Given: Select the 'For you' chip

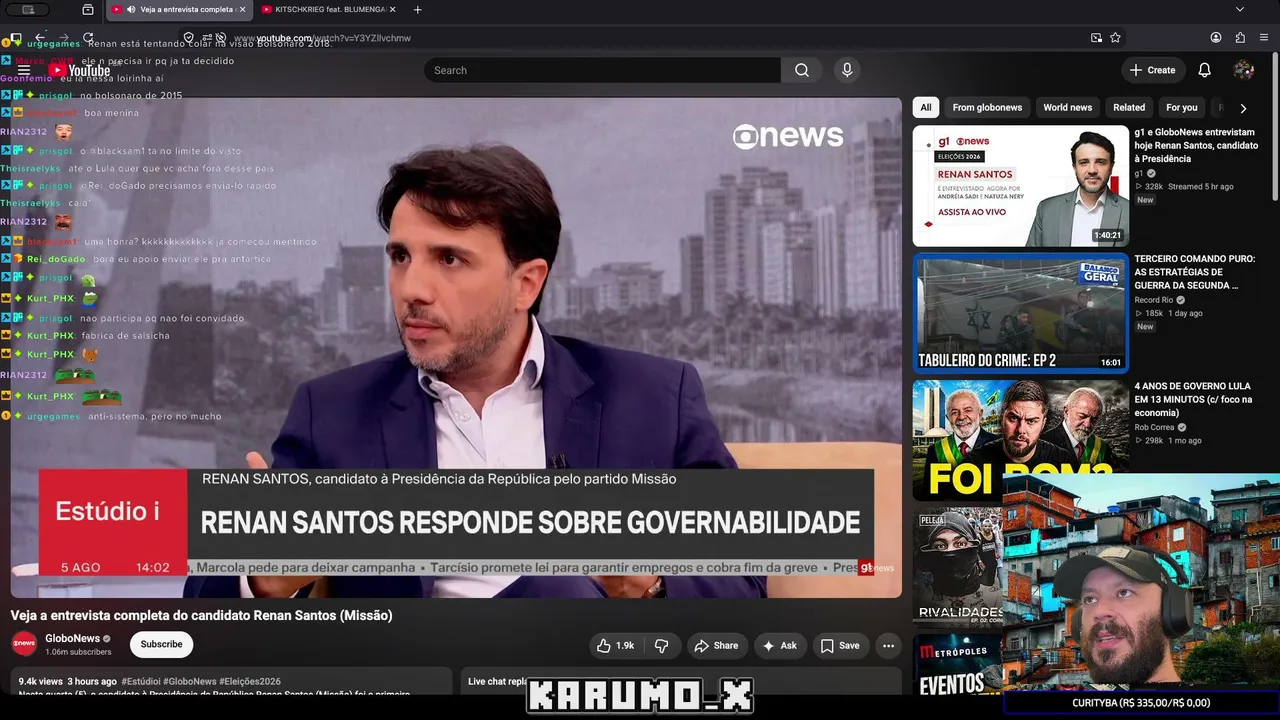Looking at the screenshot, I should coord(1182,108).
